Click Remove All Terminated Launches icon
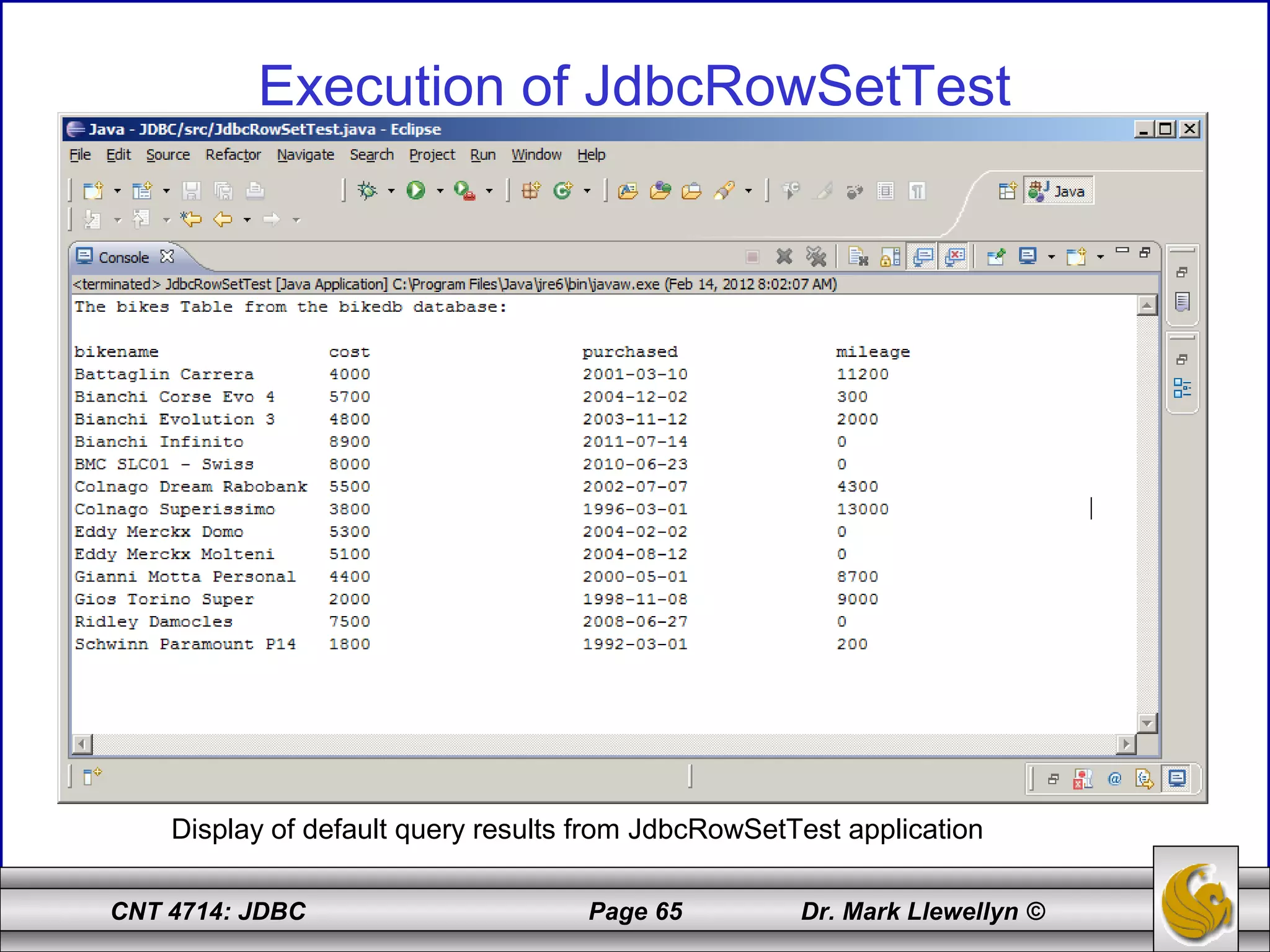This screenshot has width=1270, height=952. (x=816, y=256)
